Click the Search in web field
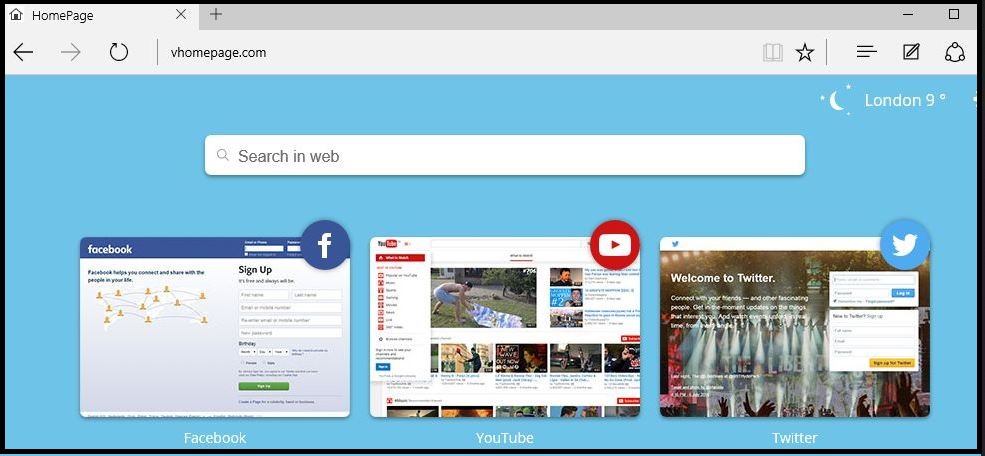The height and width of the screenshot is (456, 985). [505, 155]
